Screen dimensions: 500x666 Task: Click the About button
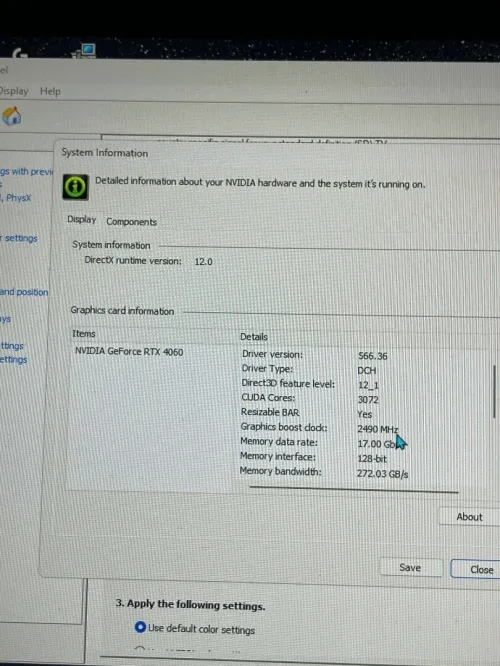point(469,516)
